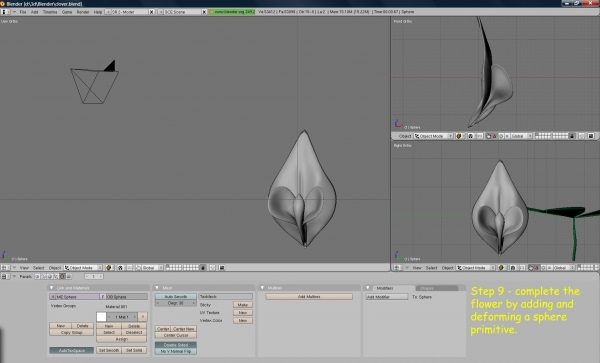Collapse the Mesh panel
This screenshot has height=363, width=600.
pyautogui.click(x=157, y=288)
